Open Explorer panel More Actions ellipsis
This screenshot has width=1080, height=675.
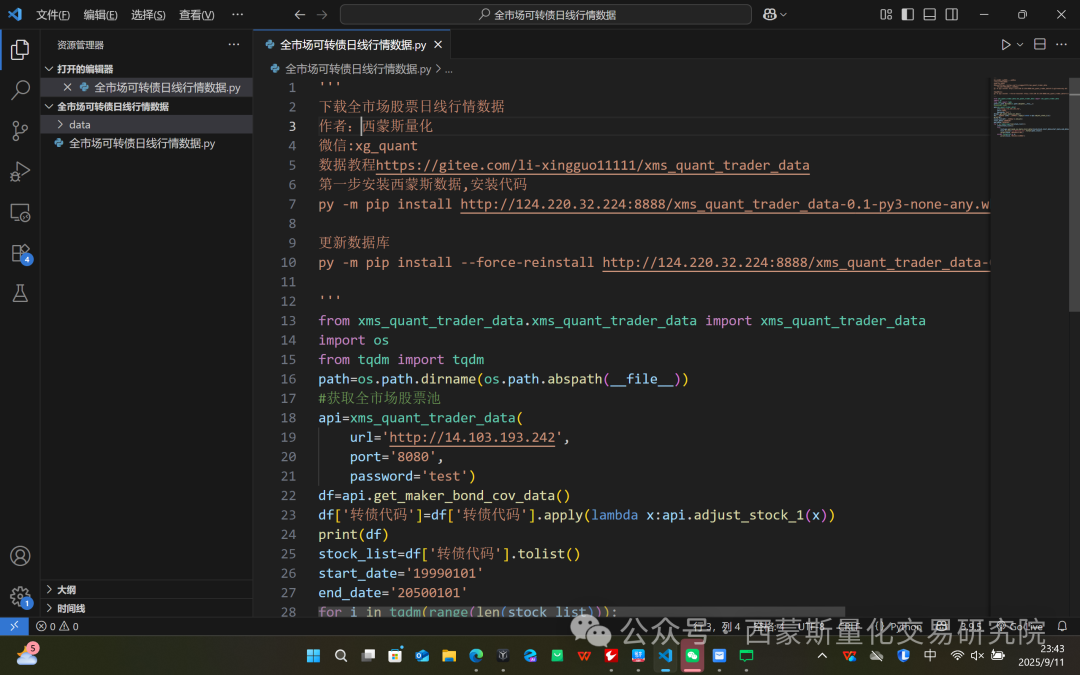tap(234, 44)
